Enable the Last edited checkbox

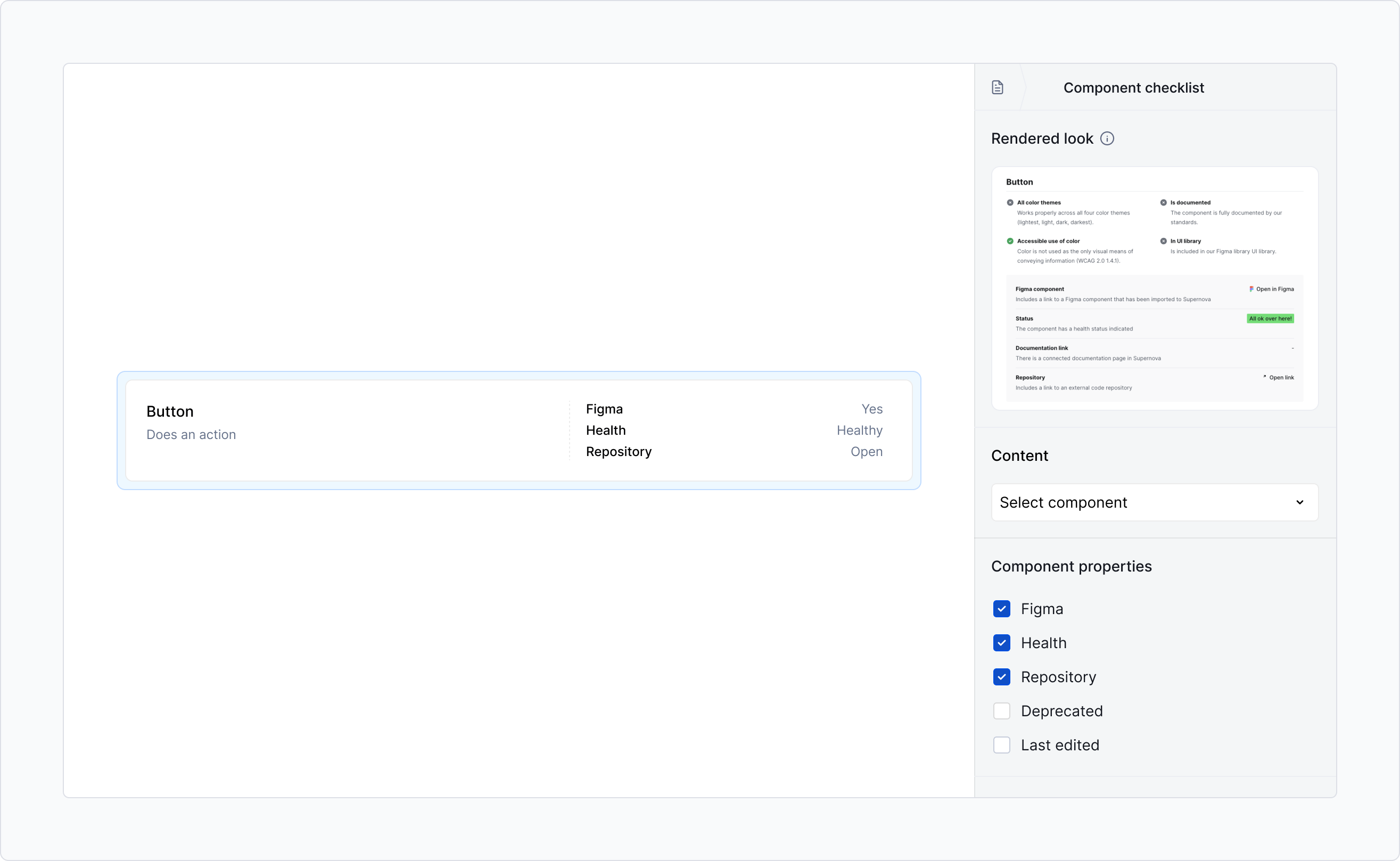coord(1001,745)
